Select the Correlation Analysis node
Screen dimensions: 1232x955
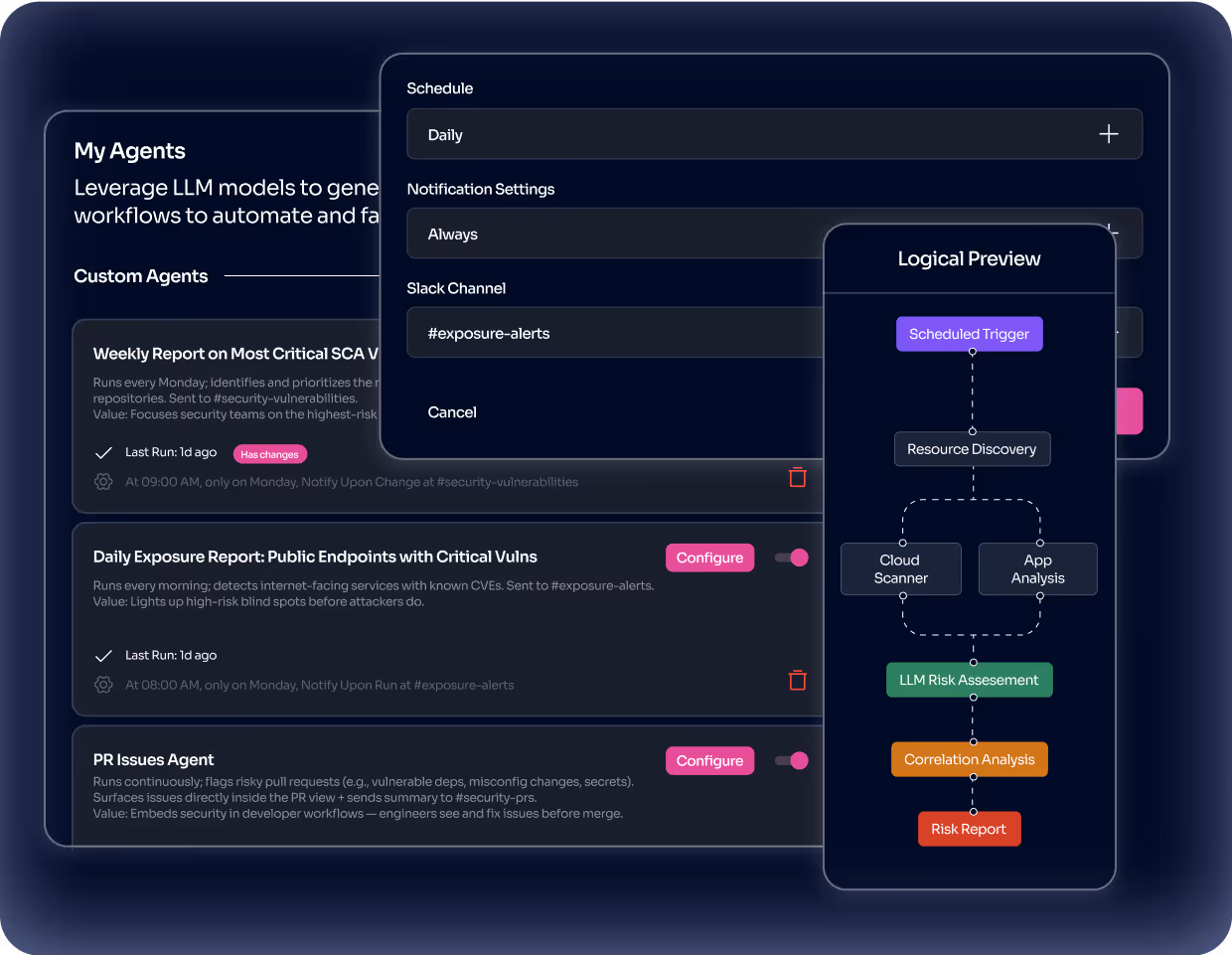pyautogui.click(x=970, y=759)
